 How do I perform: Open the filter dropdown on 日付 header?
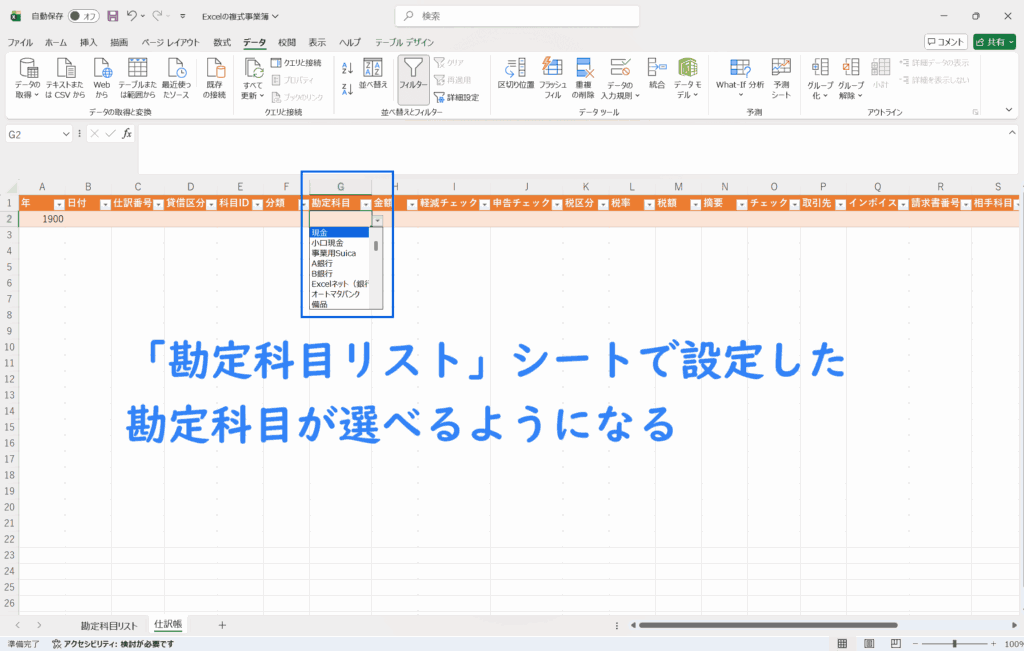click(104, 203)
